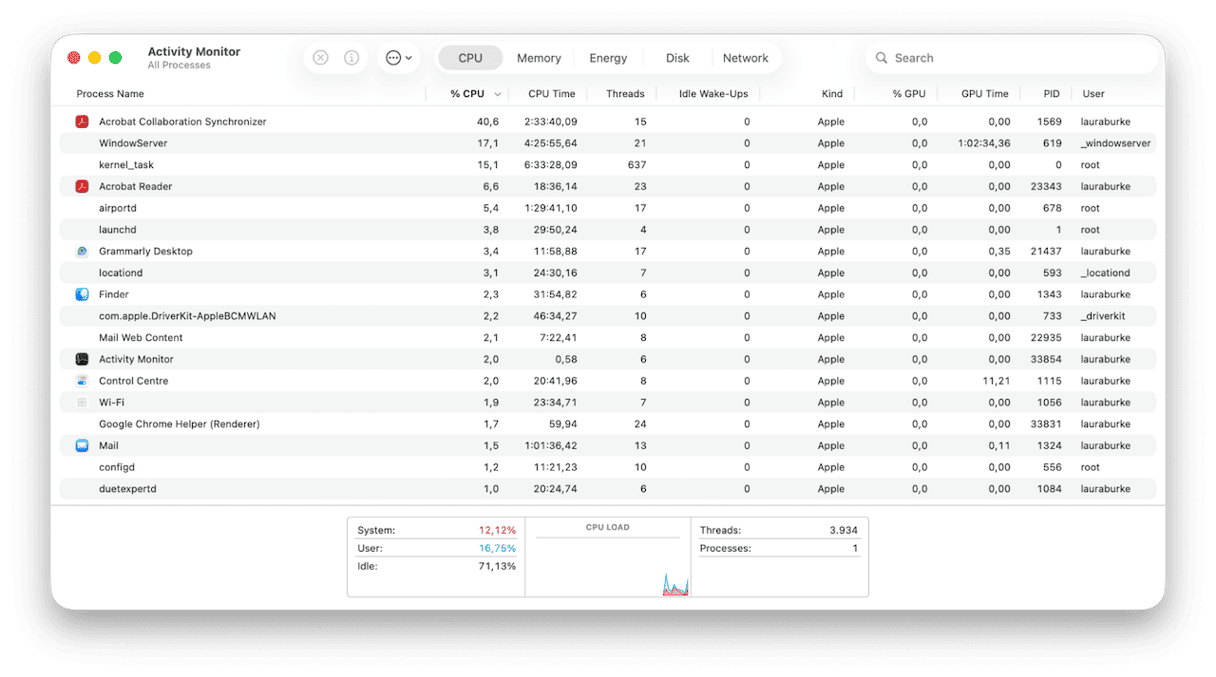This screenshot has width=1216, height=677.
Task: Click the chevron next to the % CPU header
Action: pos(496,93)
